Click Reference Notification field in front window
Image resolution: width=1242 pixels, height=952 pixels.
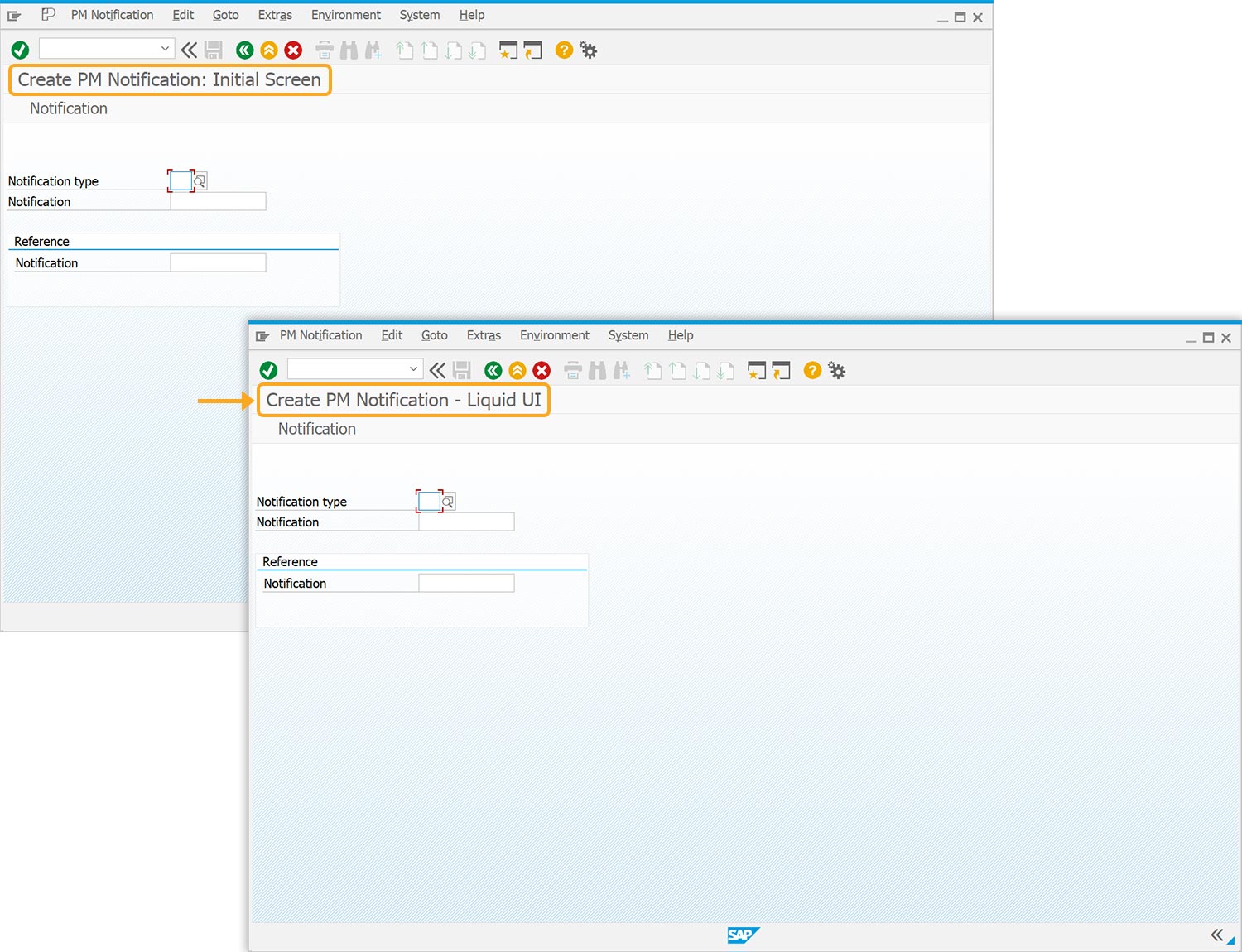(x=466, y=583)
